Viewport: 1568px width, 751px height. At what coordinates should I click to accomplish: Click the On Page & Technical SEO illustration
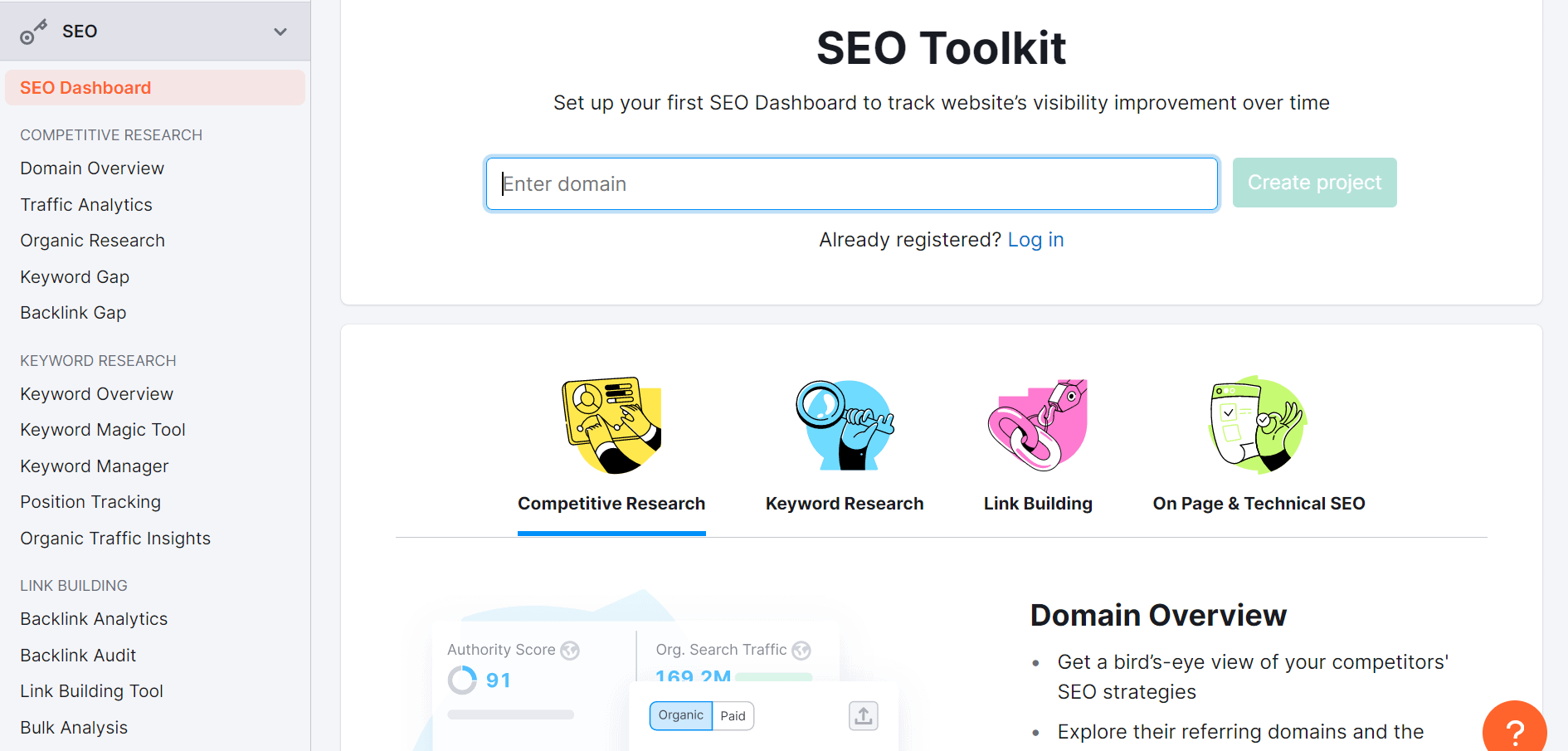(x=1258, y=425)
